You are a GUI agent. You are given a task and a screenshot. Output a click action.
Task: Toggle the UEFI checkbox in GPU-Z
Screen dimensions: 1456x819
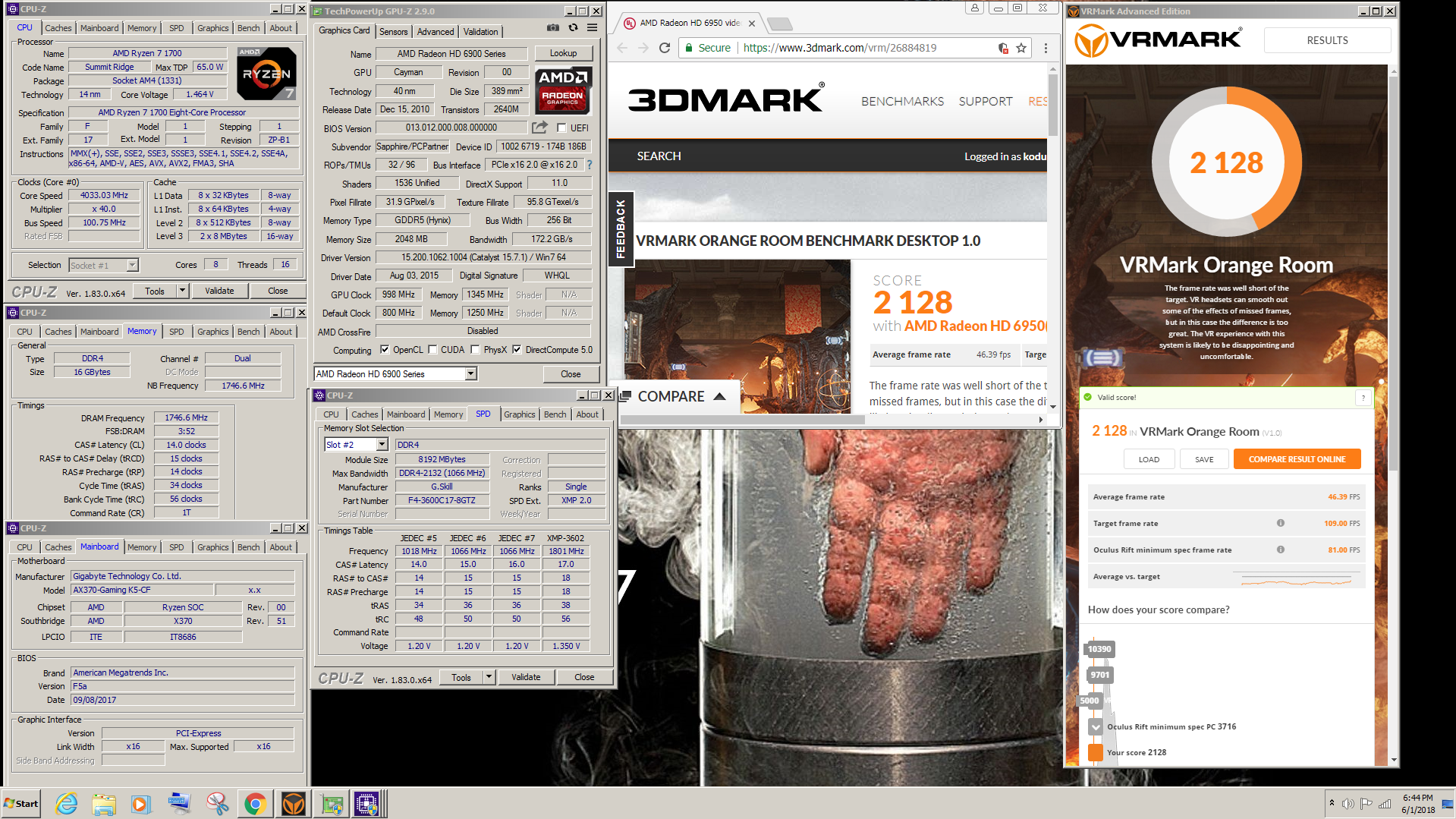point(561,128)
